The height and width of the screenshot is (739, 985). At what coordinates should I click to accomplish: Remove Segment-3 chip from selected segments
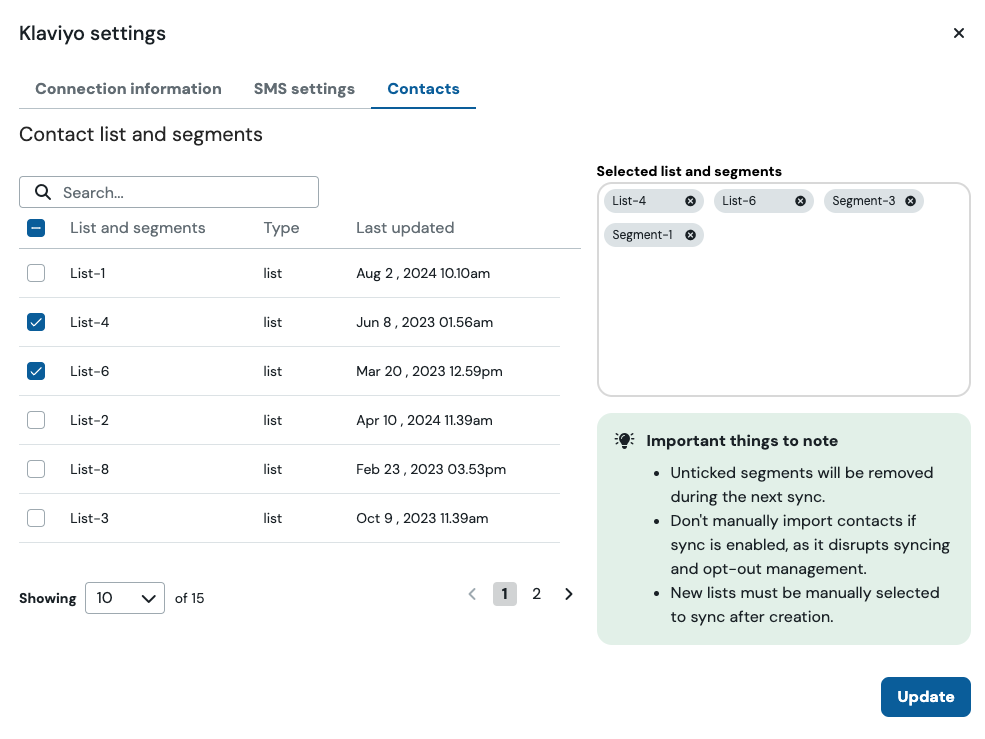point(910,201)
